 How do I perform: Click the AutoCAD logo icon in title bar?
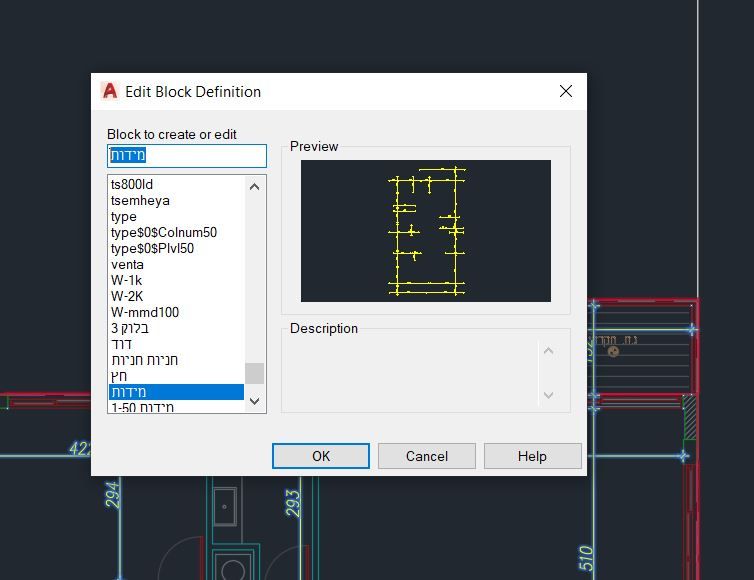click(110, 90)
